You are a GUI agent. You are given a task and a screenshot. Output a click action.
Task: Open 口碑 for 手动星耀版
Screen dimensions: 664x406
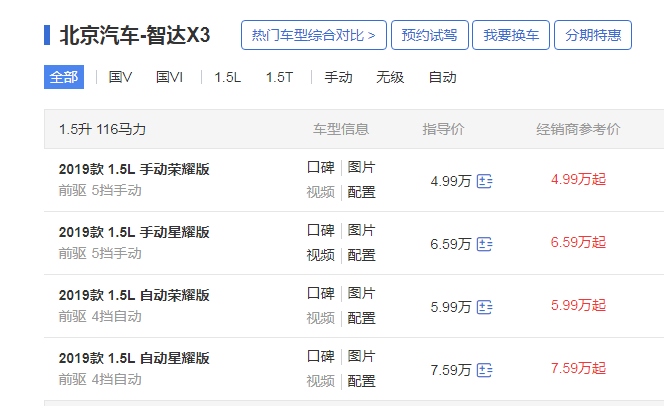click(x=321, y=230)
